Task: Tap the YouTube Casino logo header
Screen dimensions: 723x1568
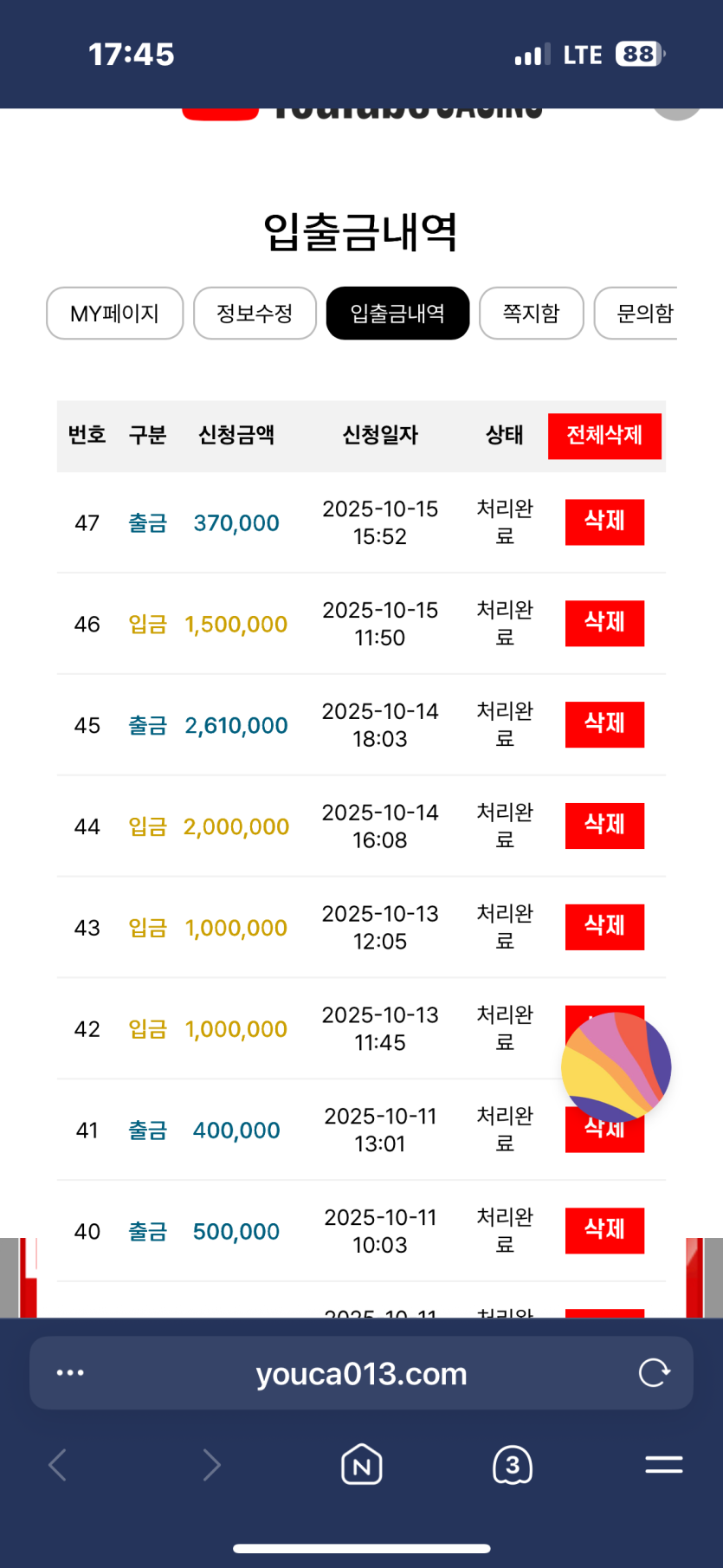Action: click(x=364, y=112)
